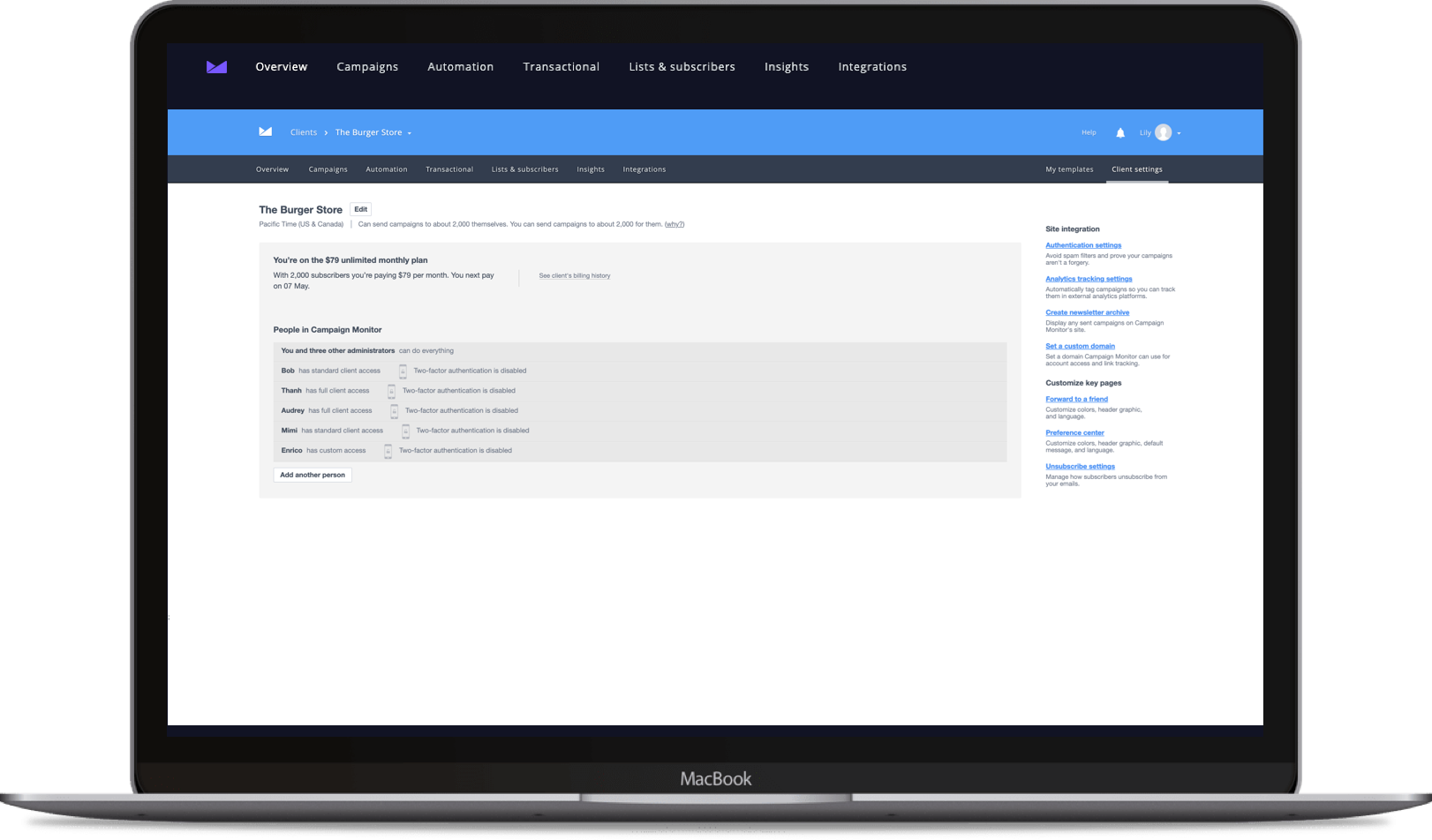Click the phone icon next to Thanh

[x=392, y=391]
